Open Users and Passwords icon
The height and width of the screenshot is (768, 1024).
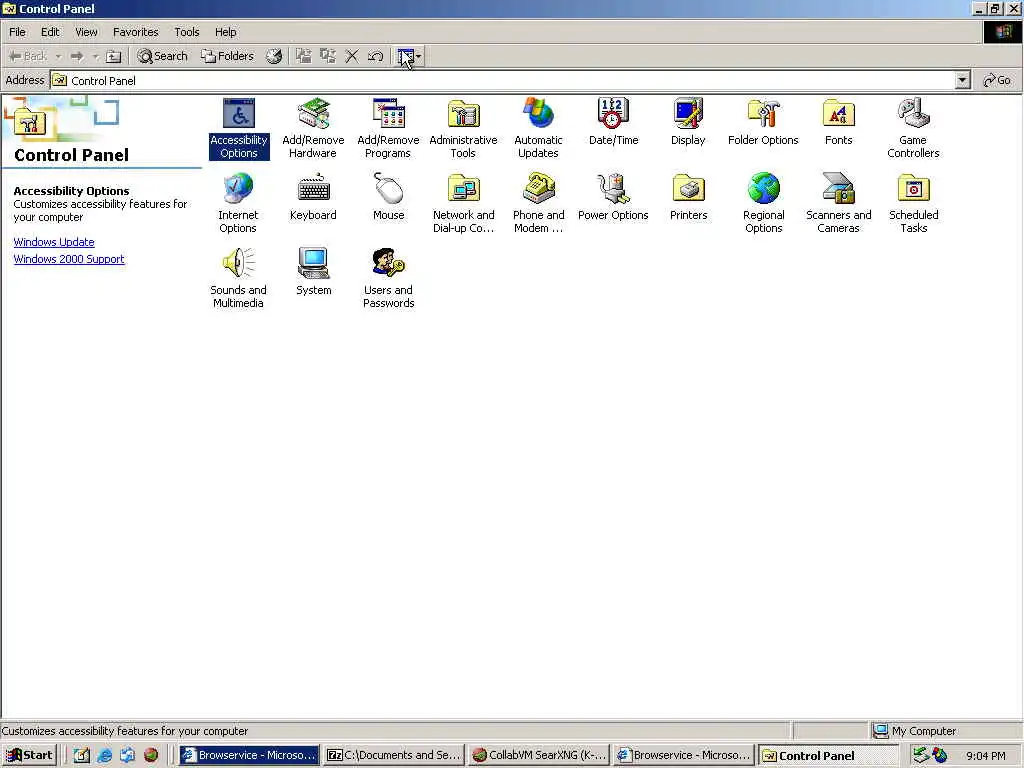(x=388, y=278)
